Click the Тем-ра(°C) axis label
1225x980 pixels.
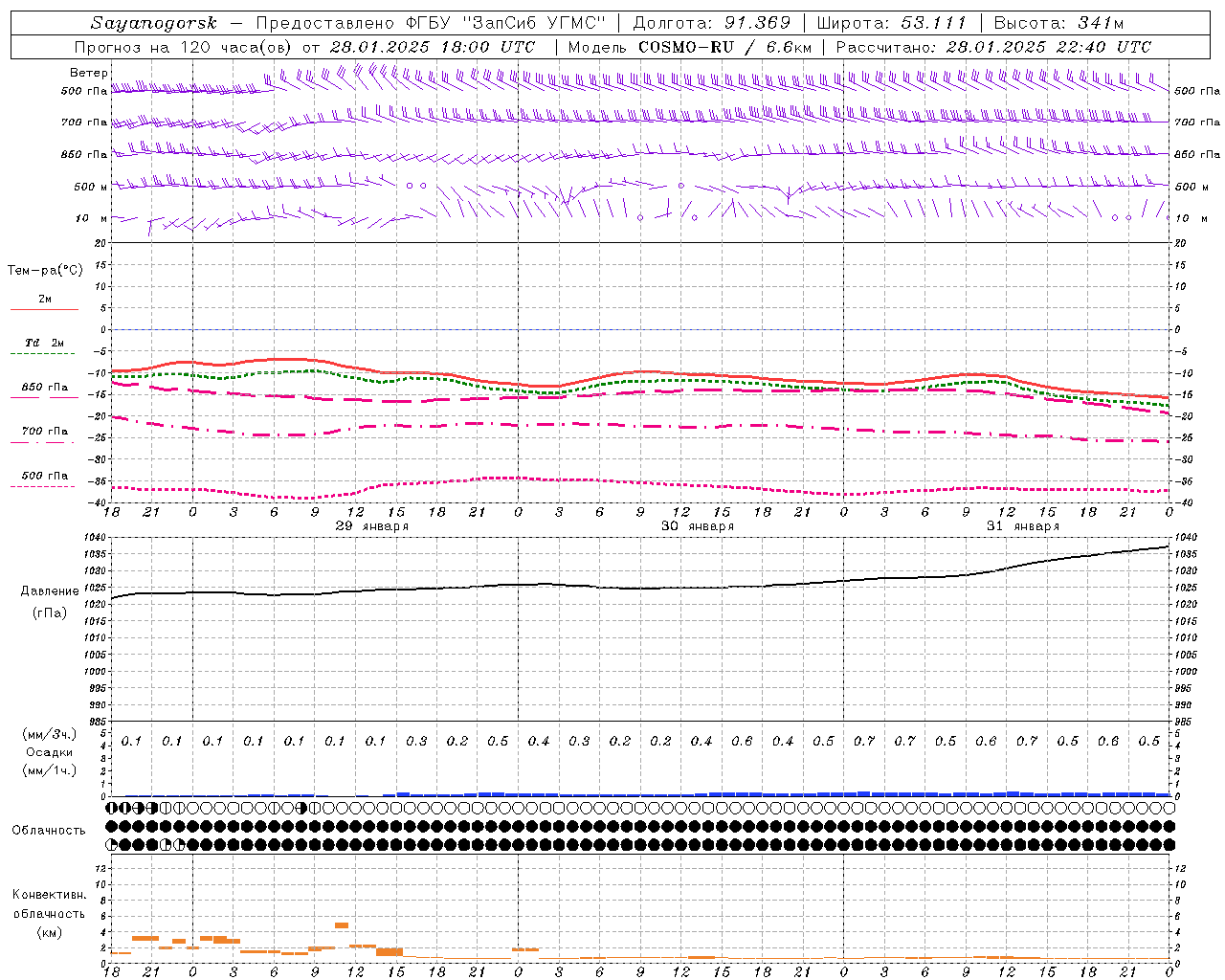point(45,271)
